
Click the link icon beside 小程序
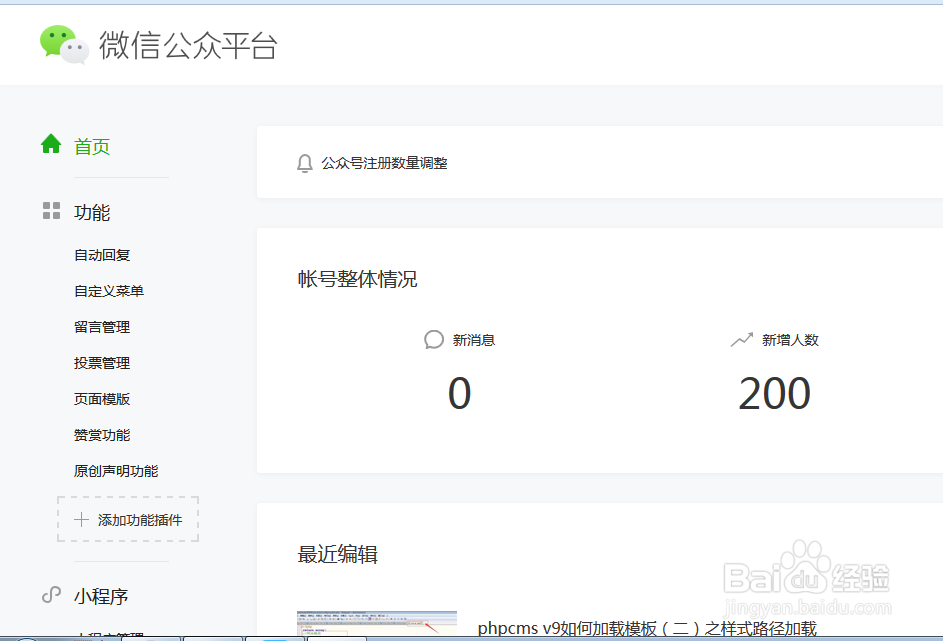[52, 595]
